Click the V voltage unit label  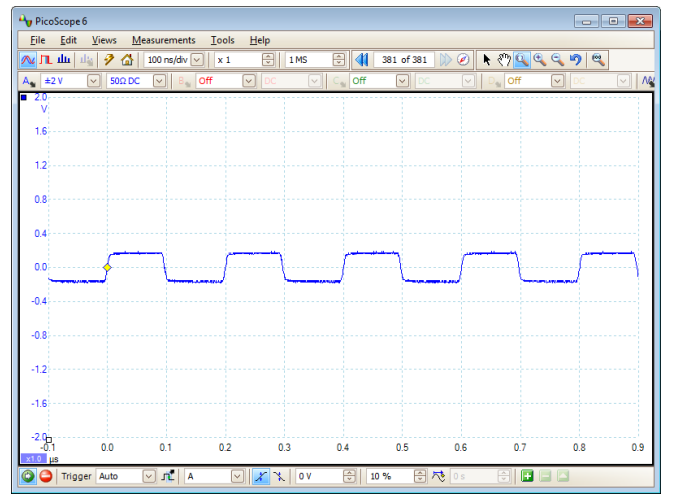44,109
